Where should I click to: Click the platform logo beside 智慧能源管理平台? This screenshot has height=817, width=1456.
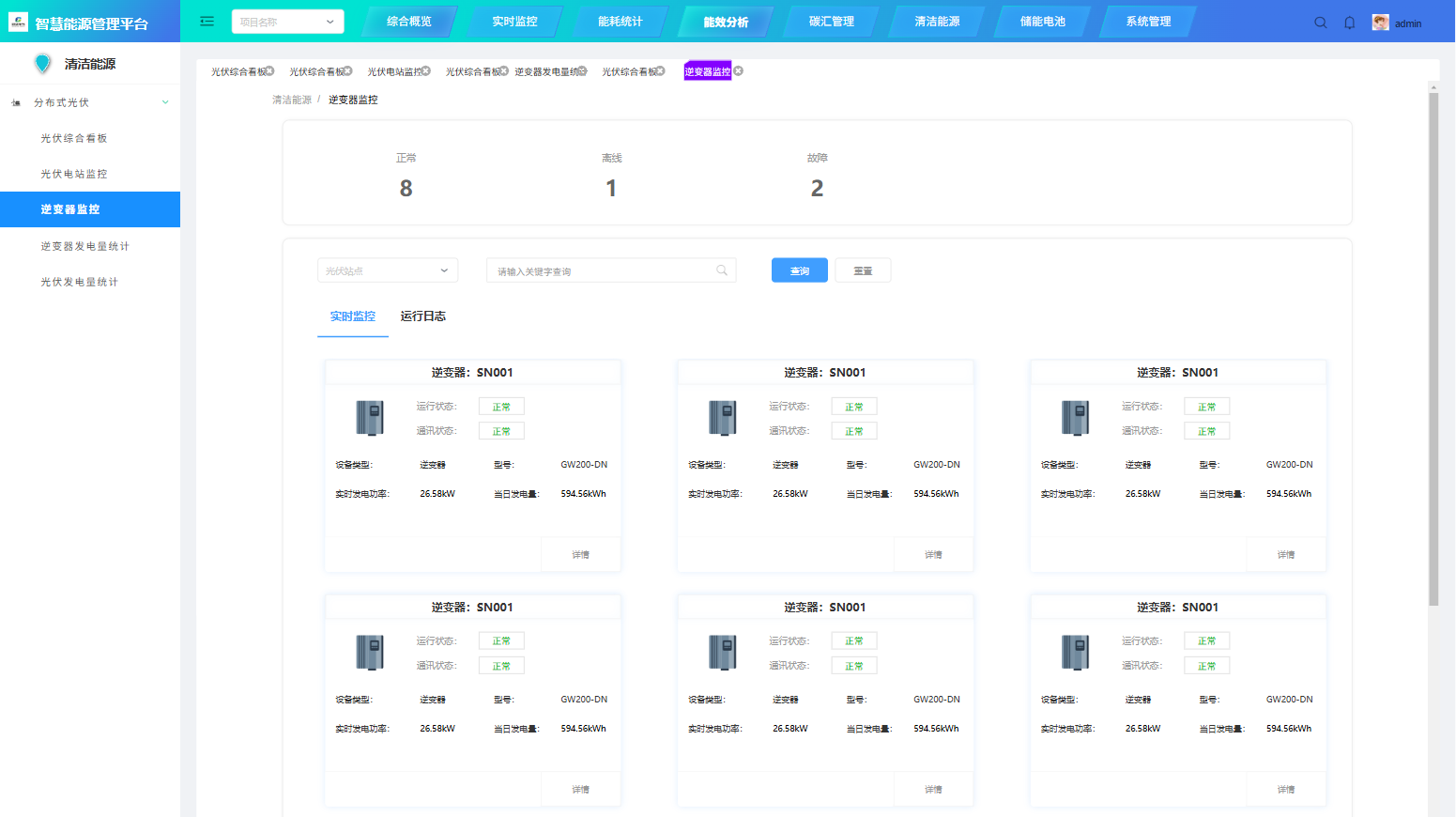(x=18, y=23)
